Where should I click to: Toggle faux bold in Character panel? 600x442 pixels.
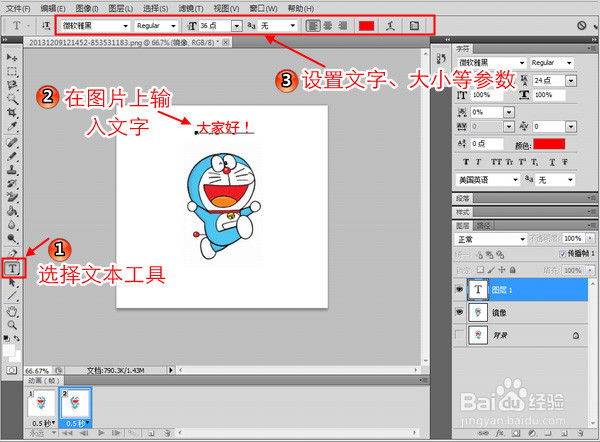coord(466,162)
